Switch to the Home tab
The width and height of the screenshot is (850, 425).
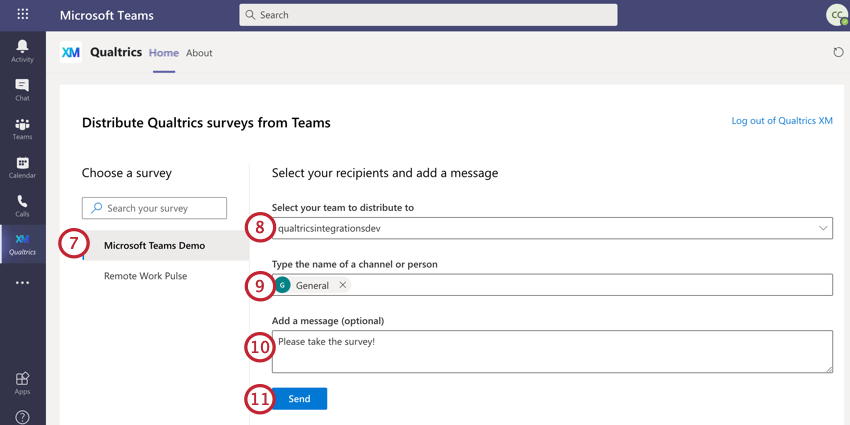point(164,53)
